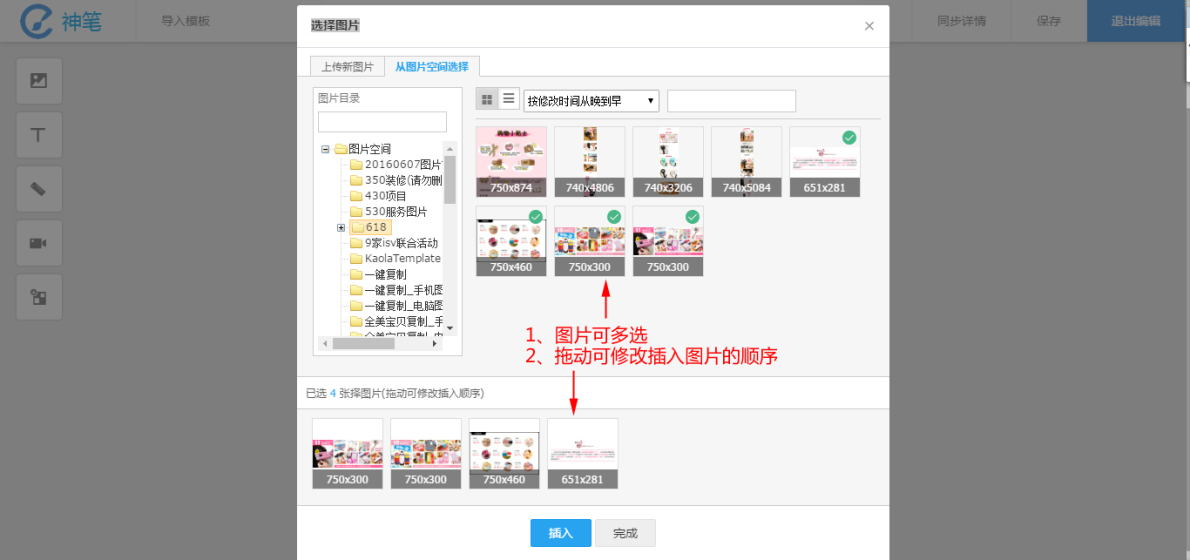Image resolution: width=1190 pixels, height=560 pixels.
Task: Open the 一键复制_手机 folder
Action: coord(404,290)
